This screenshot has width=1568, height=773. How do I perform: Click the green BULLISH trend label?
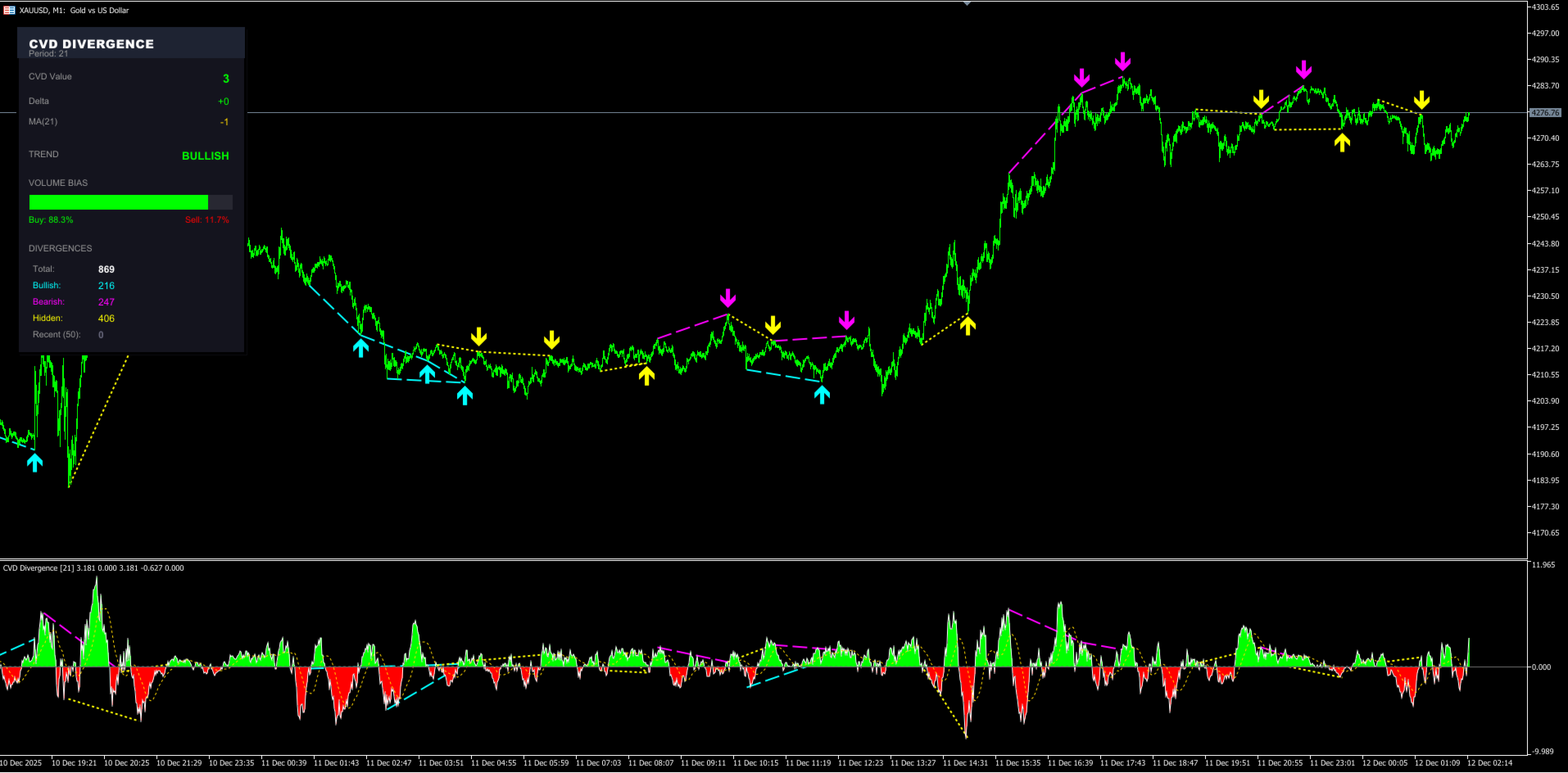pyautogui.click(x=205, y=156)
